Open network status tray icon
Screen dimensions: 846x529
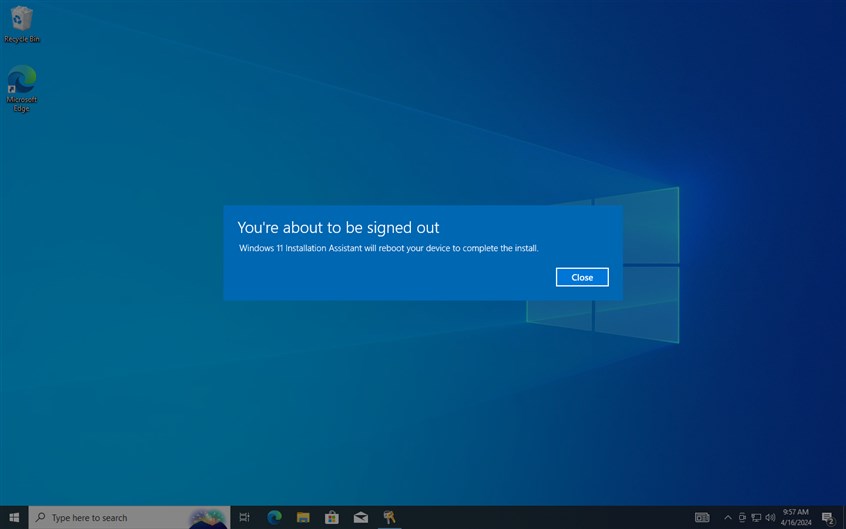756,517
